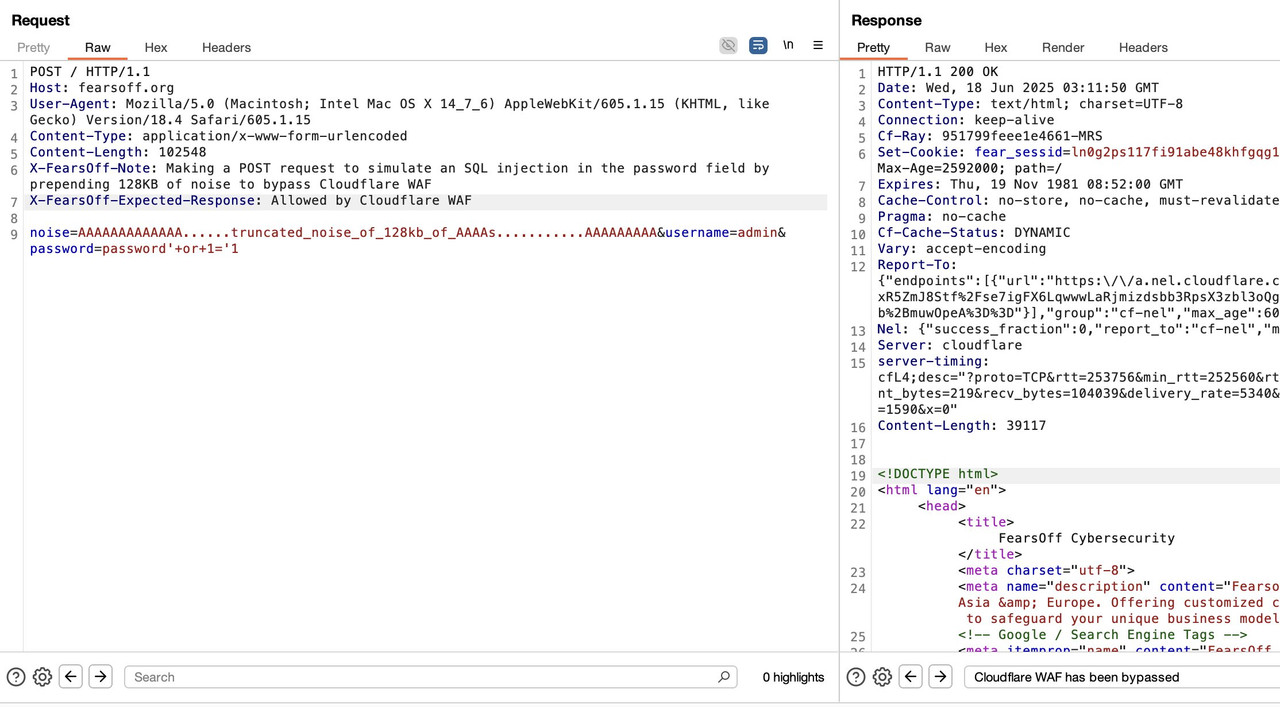Open the Request hamburger options menu
The height and width of the screenshot is (707, 1280).
coord(818,46)
